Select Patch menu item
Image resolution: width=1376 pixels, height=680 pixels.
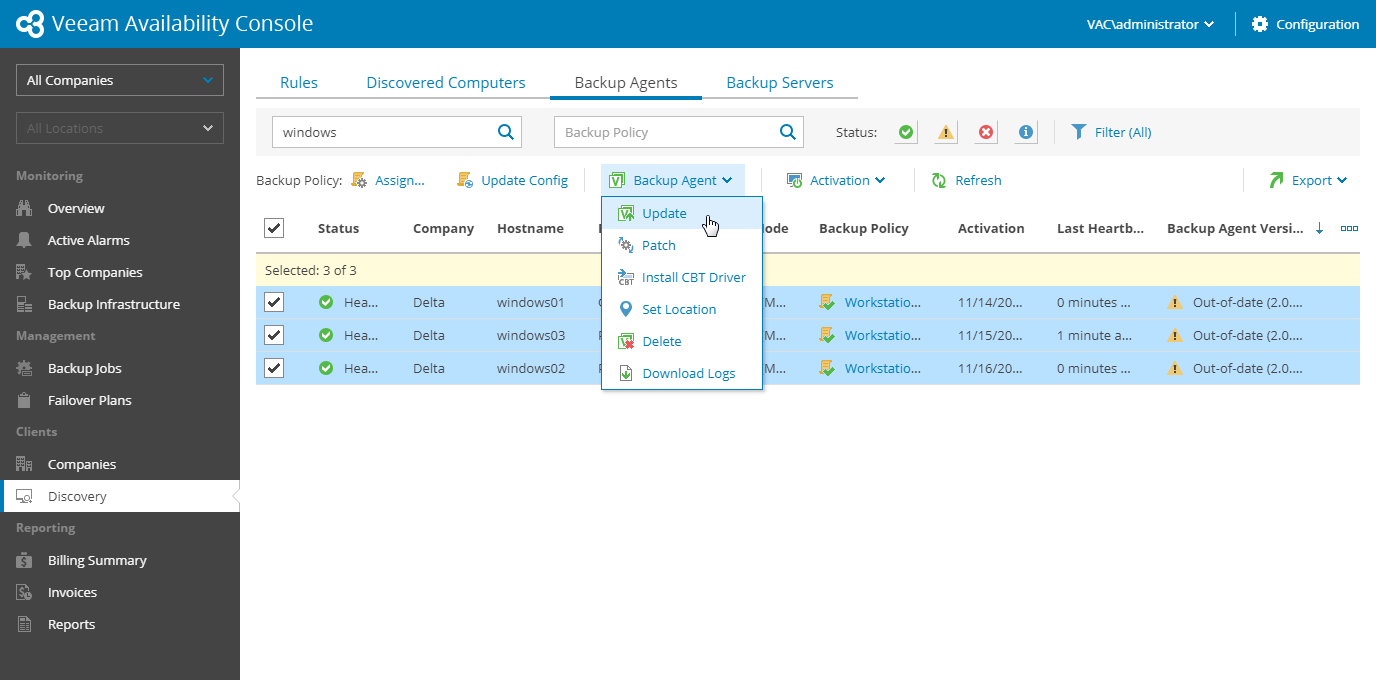coord(682,245)
